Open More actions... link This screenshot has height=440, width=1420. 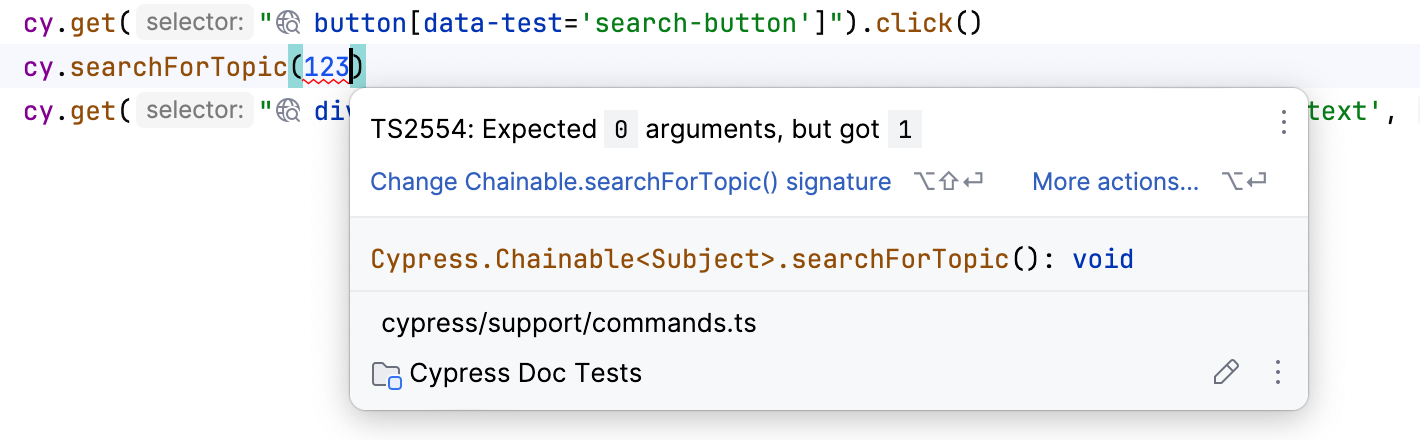pyautogui.click(x=1115, y=182)
